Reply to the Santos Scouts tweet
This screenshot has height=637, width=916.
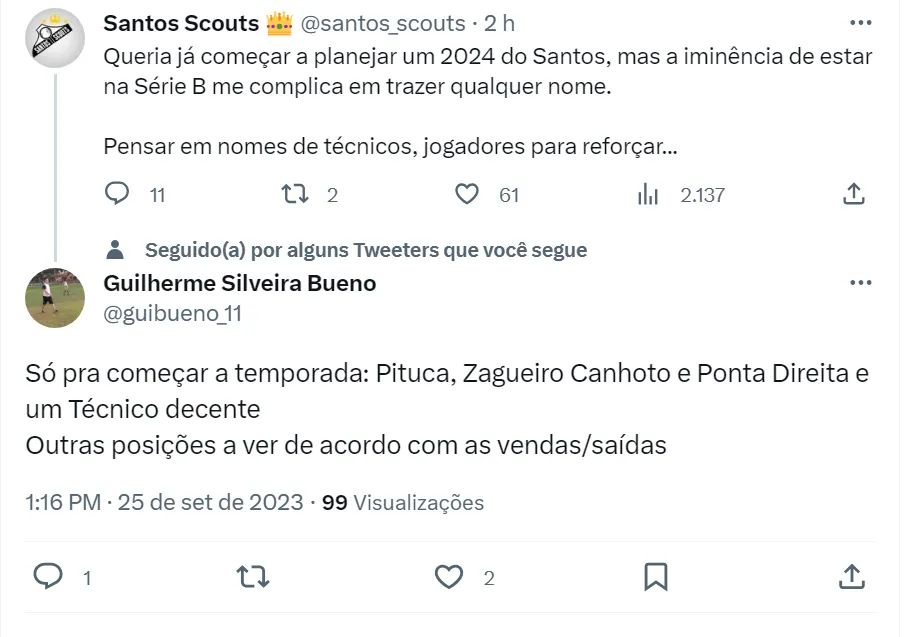coord(118,194)
